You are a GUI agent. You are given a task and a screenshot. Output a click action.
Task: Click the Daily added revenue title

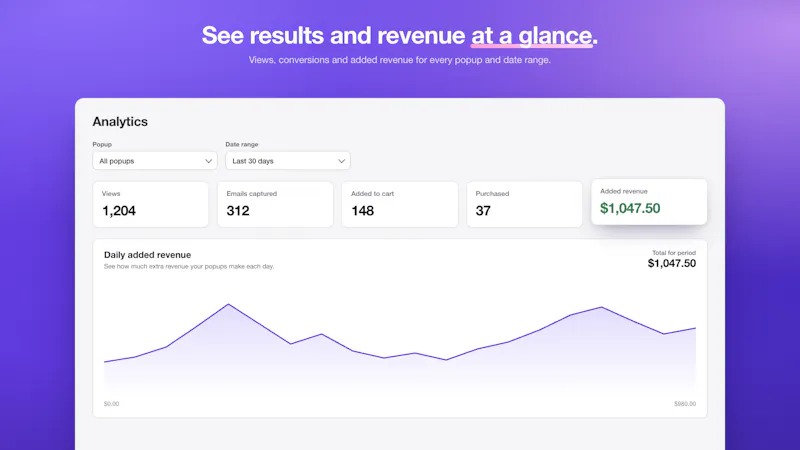coord(147,255)
